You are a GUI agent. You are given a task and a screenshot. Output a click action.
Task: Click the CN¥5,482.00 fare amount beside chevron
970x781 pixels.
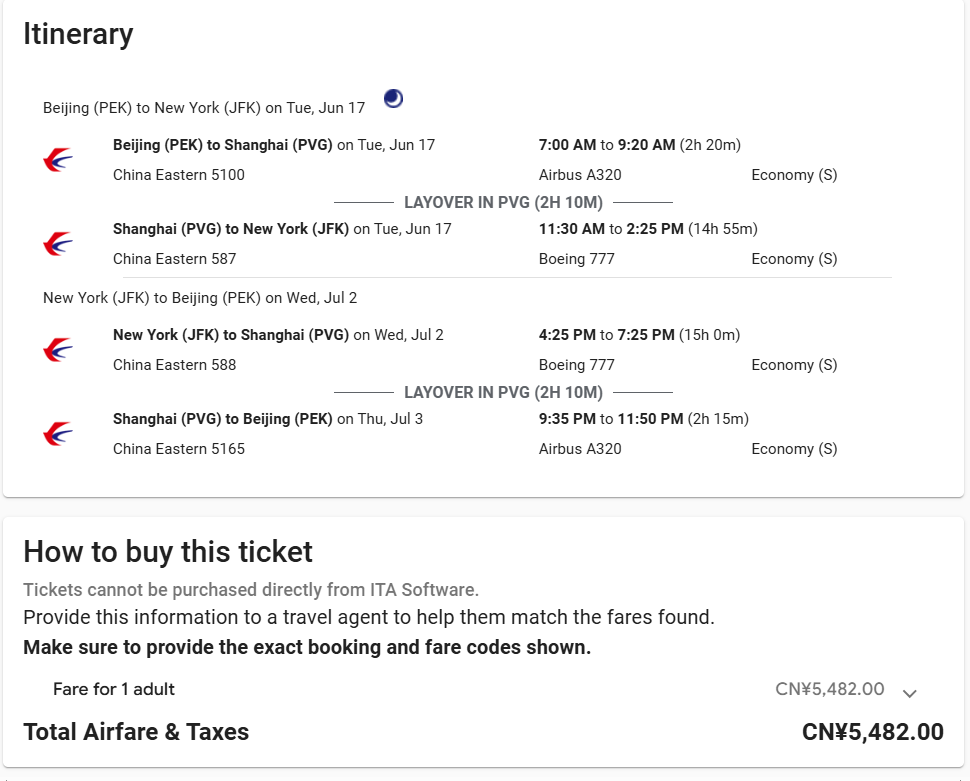tap(829, 689)
